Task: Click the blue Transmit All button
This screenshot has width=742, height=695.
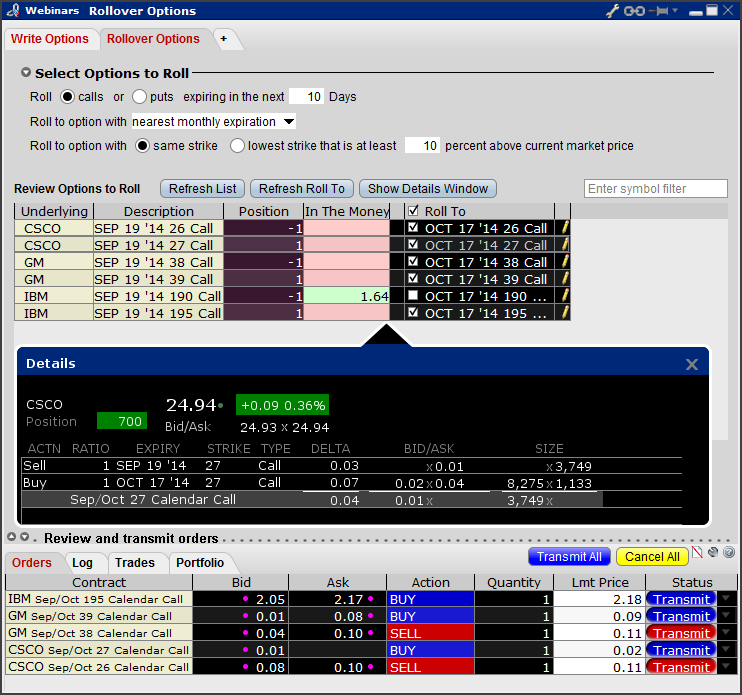Action: (569, 557)
